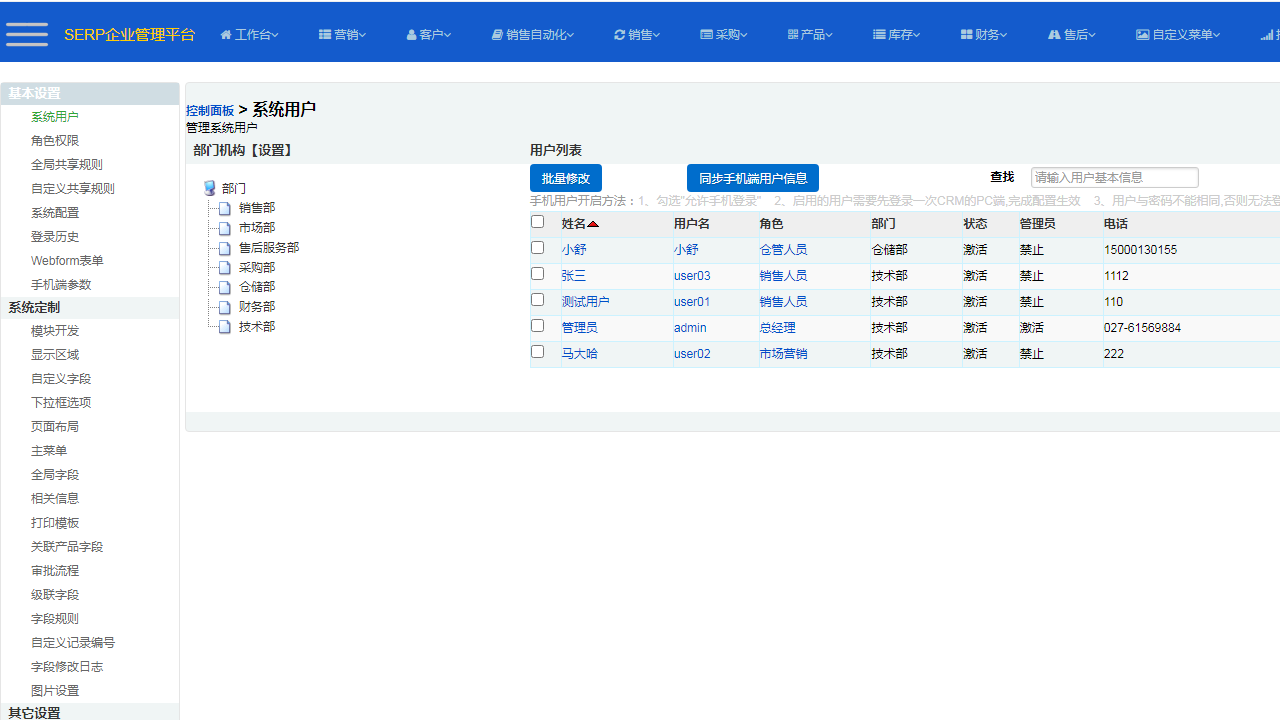Click the 销售 refresh-arrows icon
This screenshot has width=1280, height=720.
tap(619, 34)
